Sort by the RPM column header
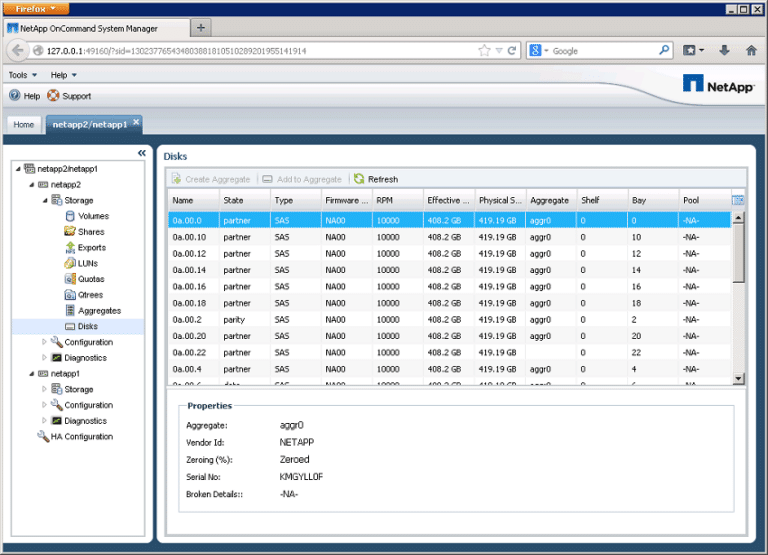Screen dimensions: 768x555 tap(398, 200)
